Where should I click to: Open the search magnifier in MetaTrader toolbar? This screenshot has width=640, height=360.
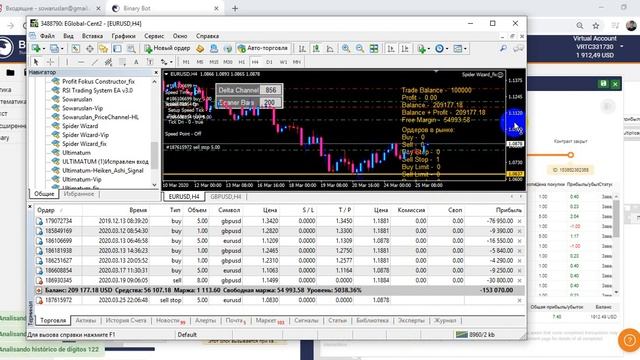503,49
